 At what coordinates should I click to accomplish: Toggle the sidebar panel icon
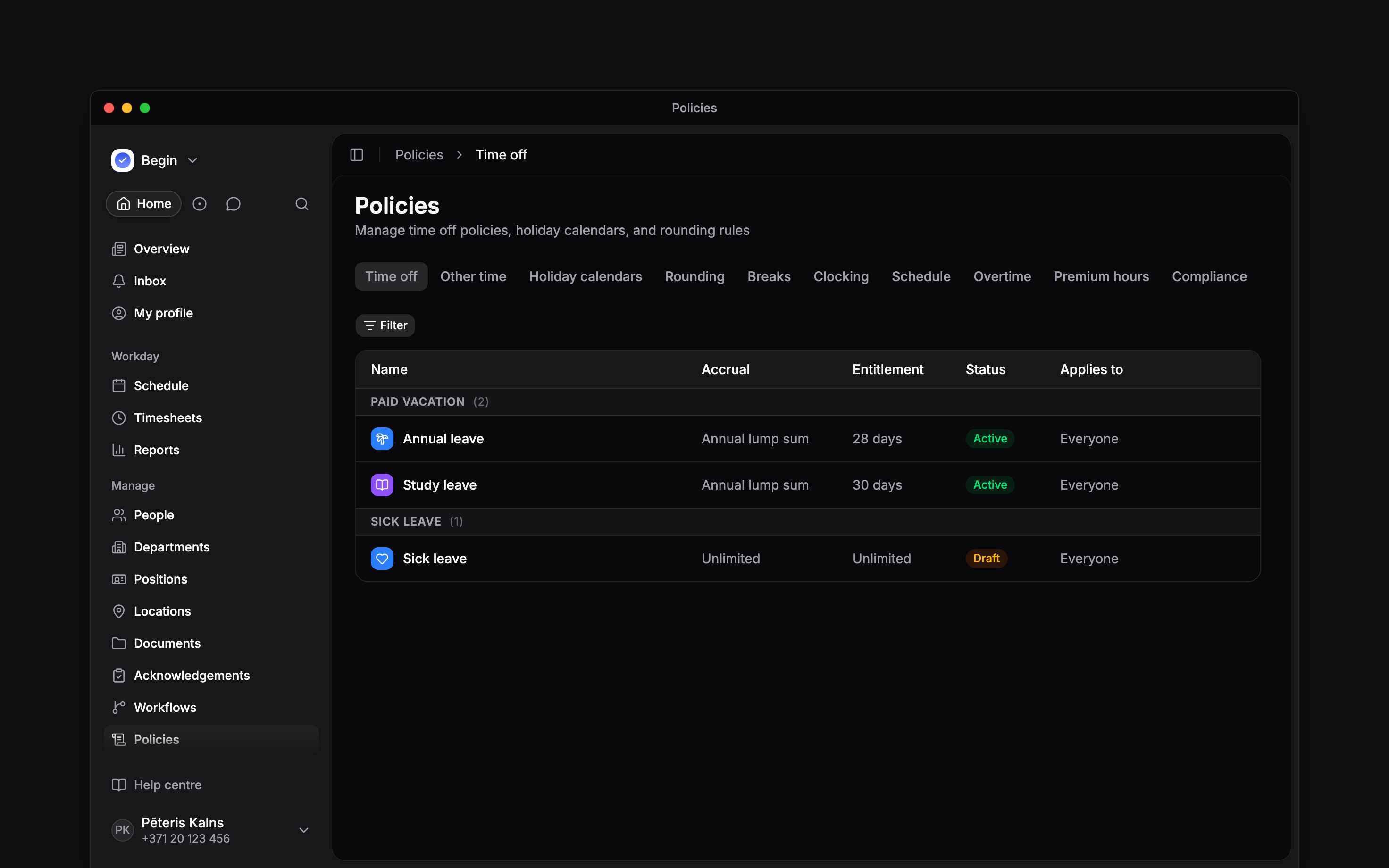[x=356, y=155]
